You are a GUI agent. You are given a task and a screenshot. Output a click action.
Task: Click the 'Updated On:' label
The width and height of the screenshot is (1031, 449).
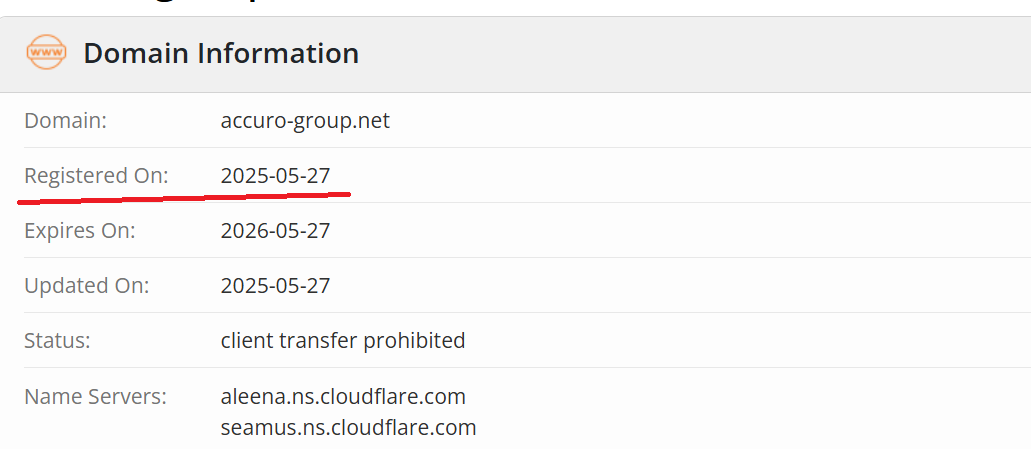86,286
